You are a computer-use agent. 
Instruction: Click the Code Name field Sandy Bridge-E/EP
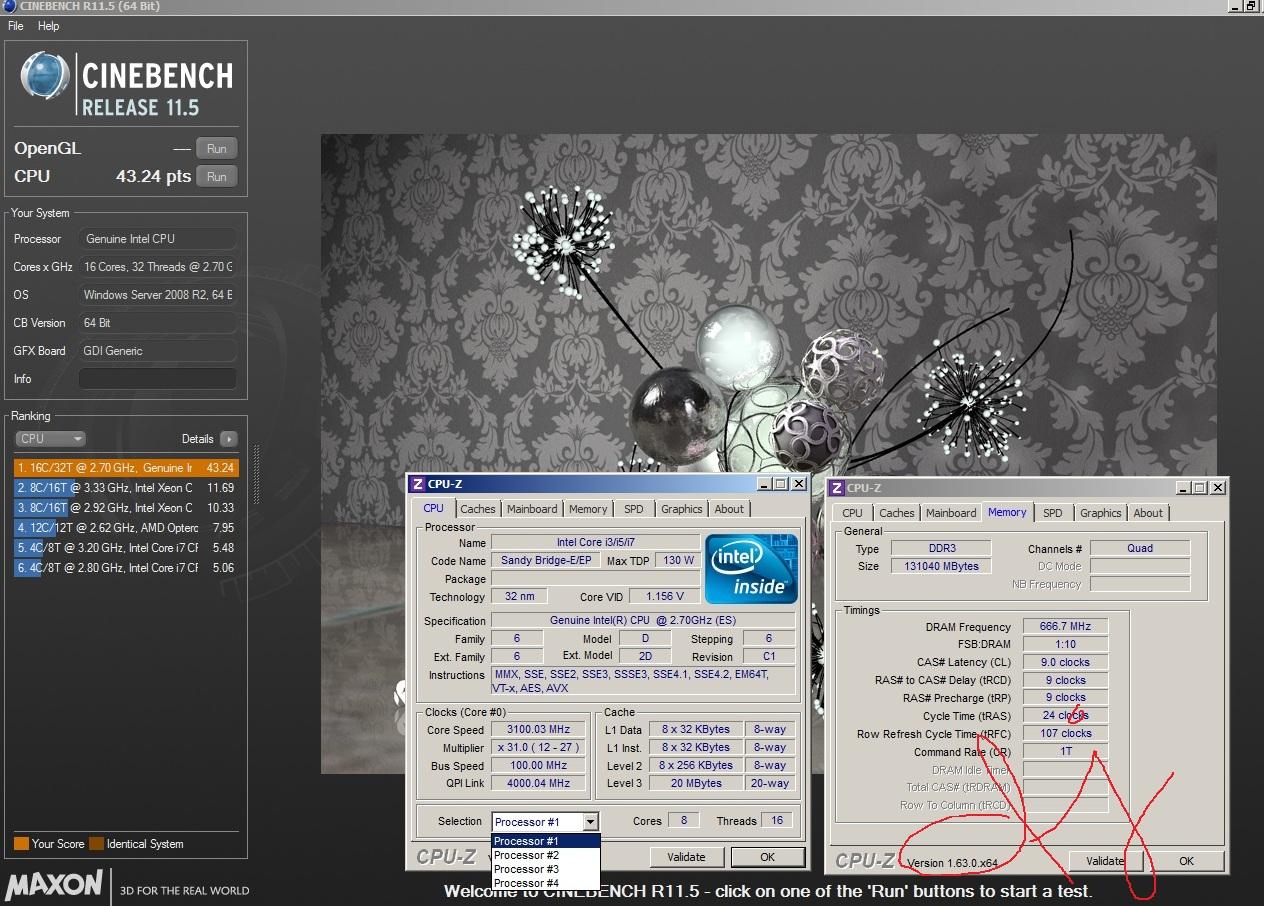point(546,561)
